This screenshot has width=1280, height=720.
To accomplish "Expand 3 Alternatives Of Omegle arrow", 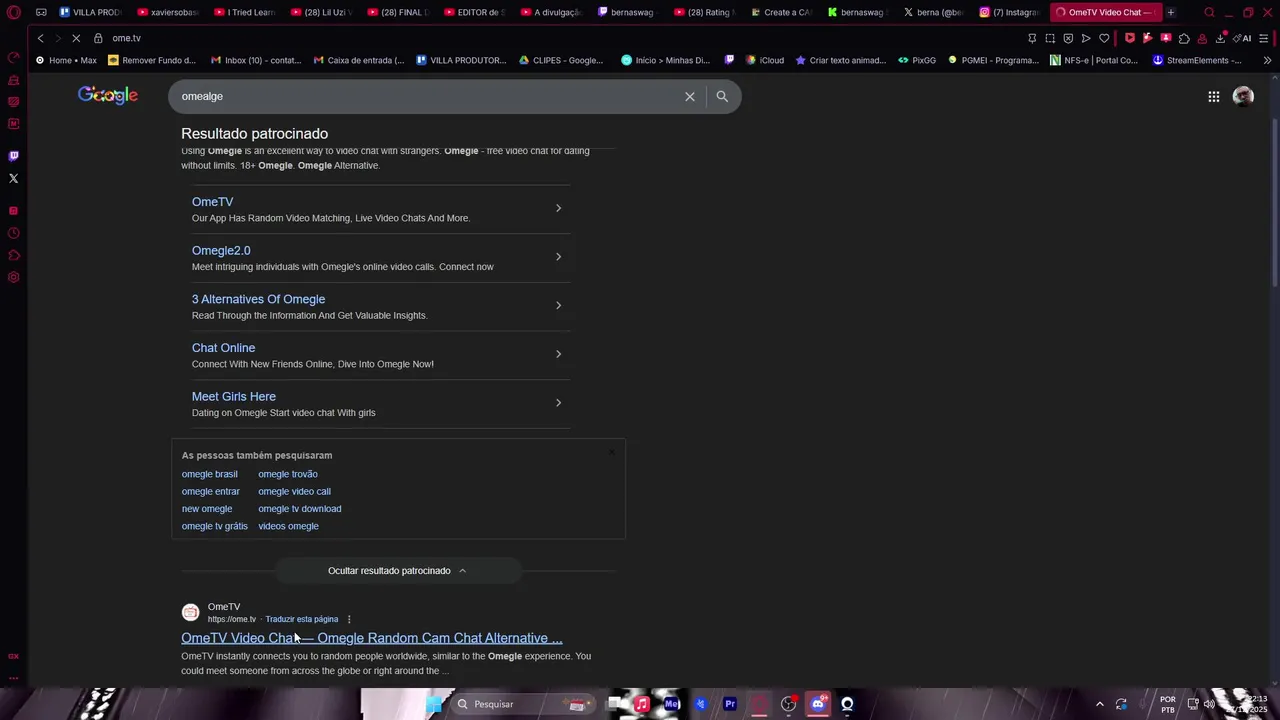I will [558, 305].
